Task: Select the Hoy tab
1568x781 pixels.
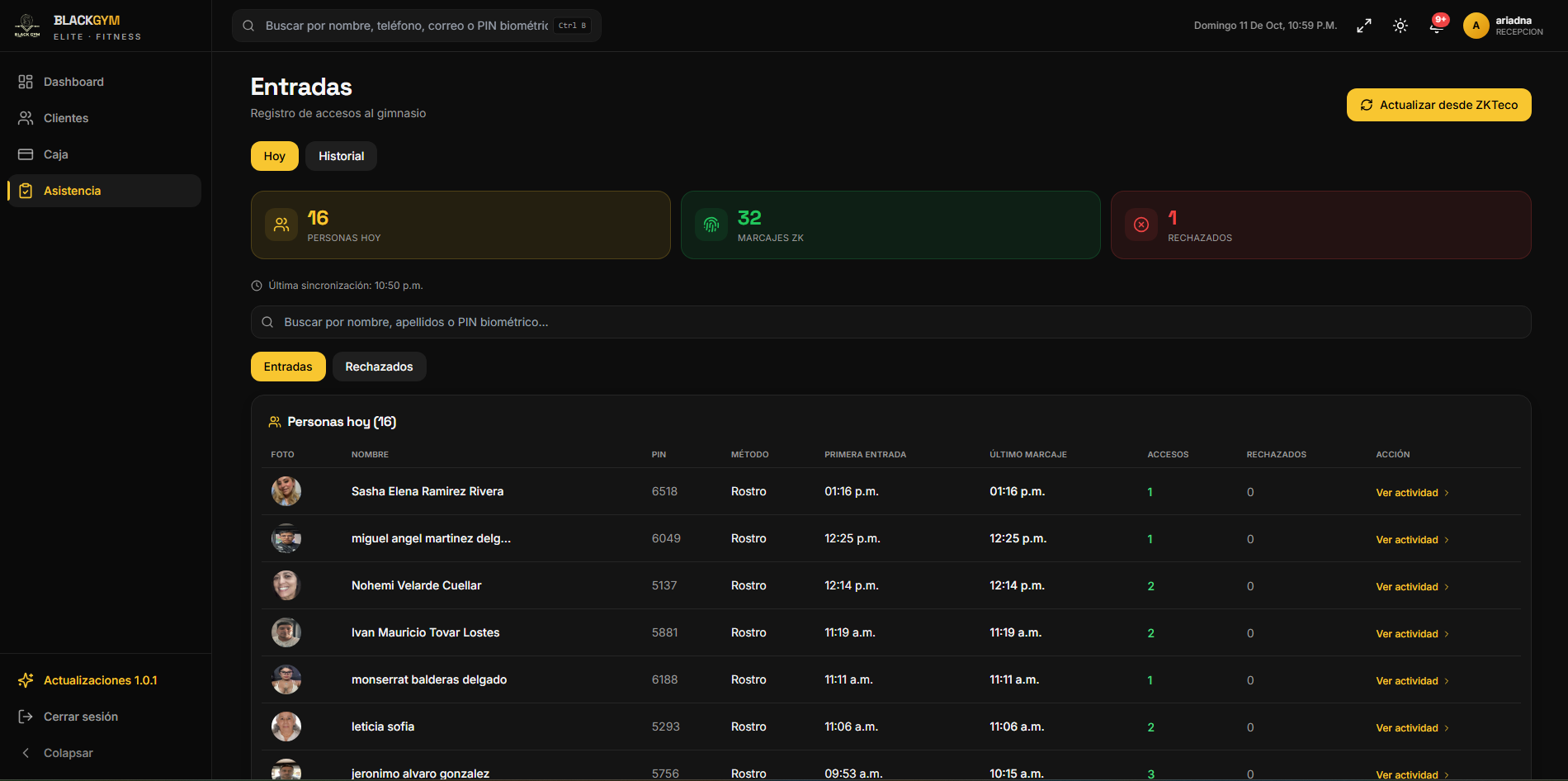Action: 275,156
